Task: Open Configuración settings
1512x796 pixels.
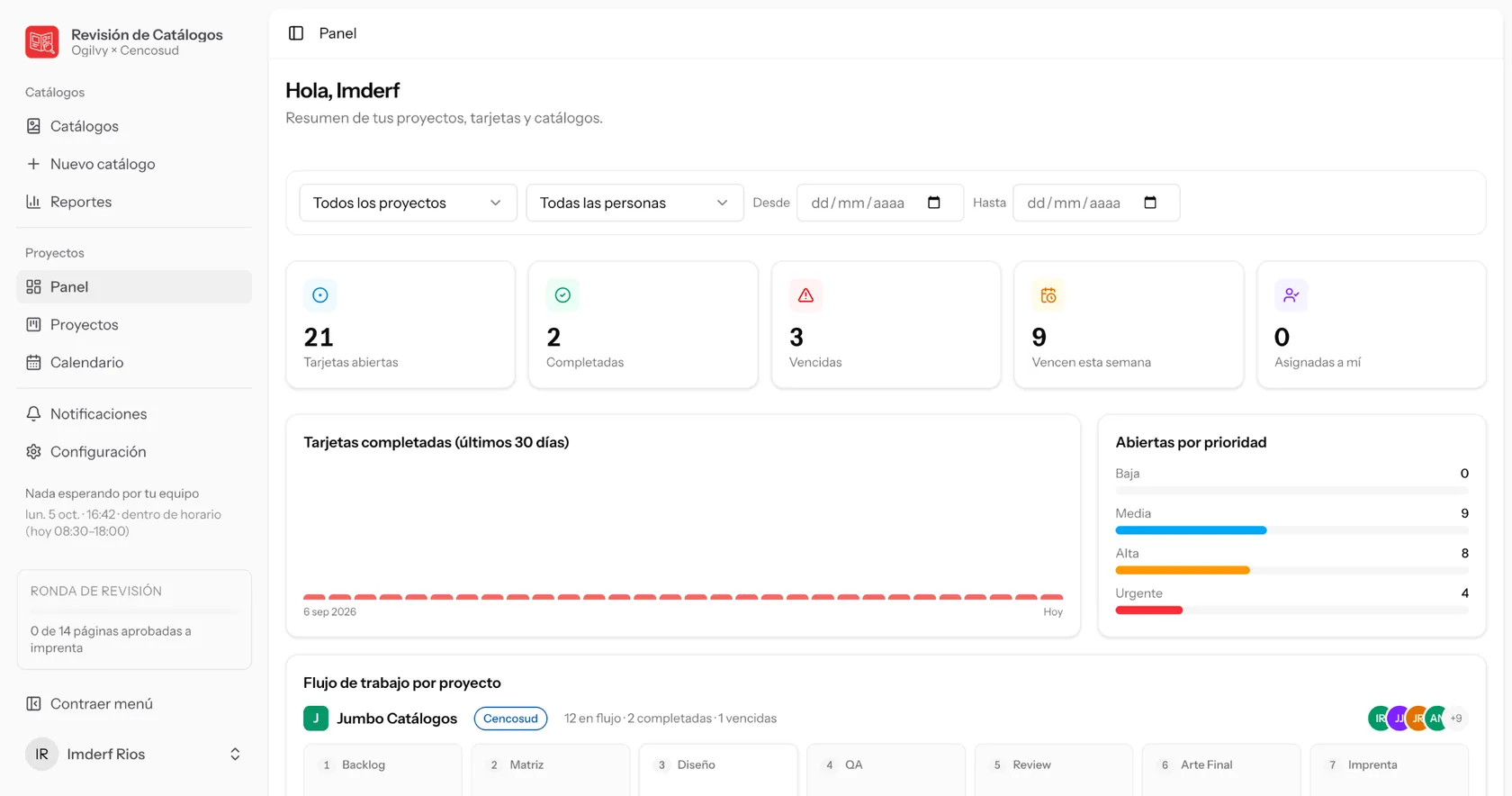Action: pos(134,451)
